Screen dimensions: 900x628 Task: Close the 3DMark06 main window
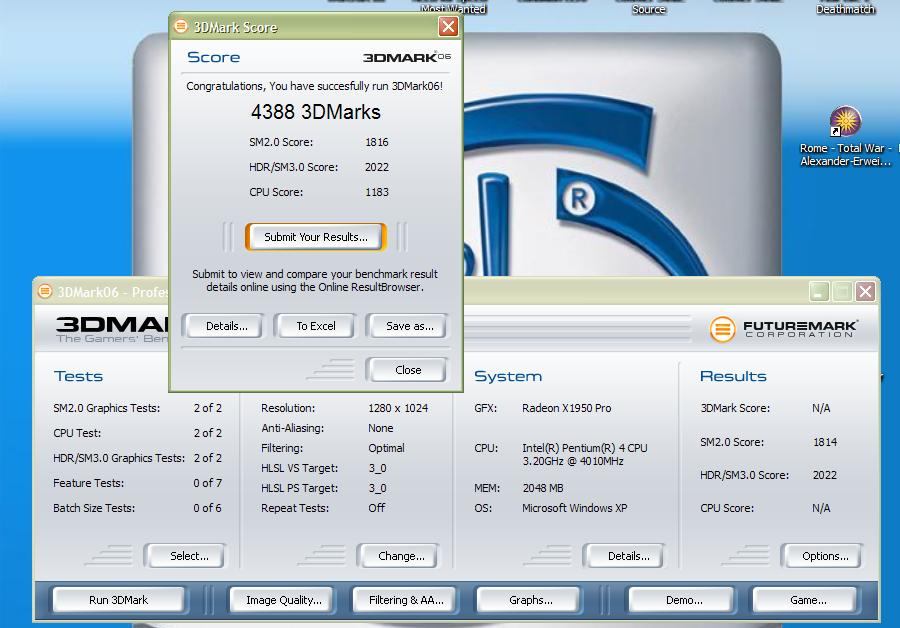tap(866, 292)
